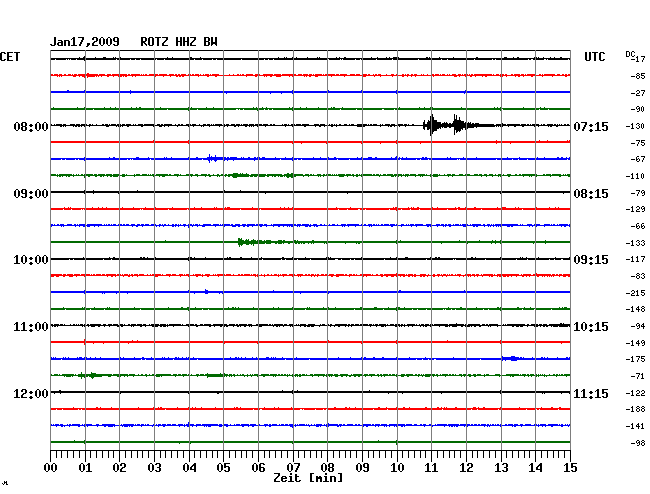This screenshot has height=494, width=650.
Task: Click DC value -75
Action: (638, 143)
